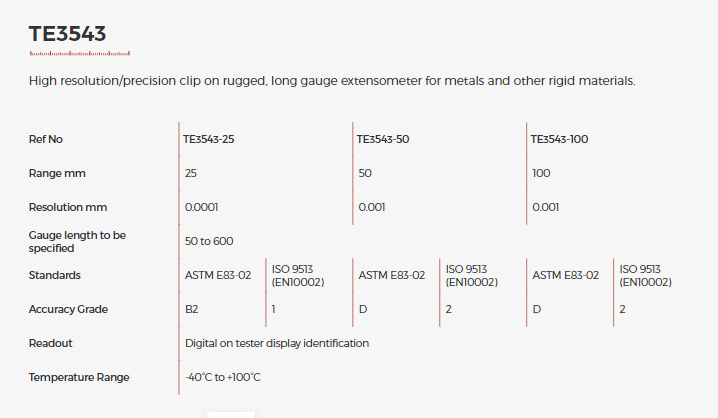
Task: Click the first ASTM E83-02 standard cell
Action: (x=218, y=275)
